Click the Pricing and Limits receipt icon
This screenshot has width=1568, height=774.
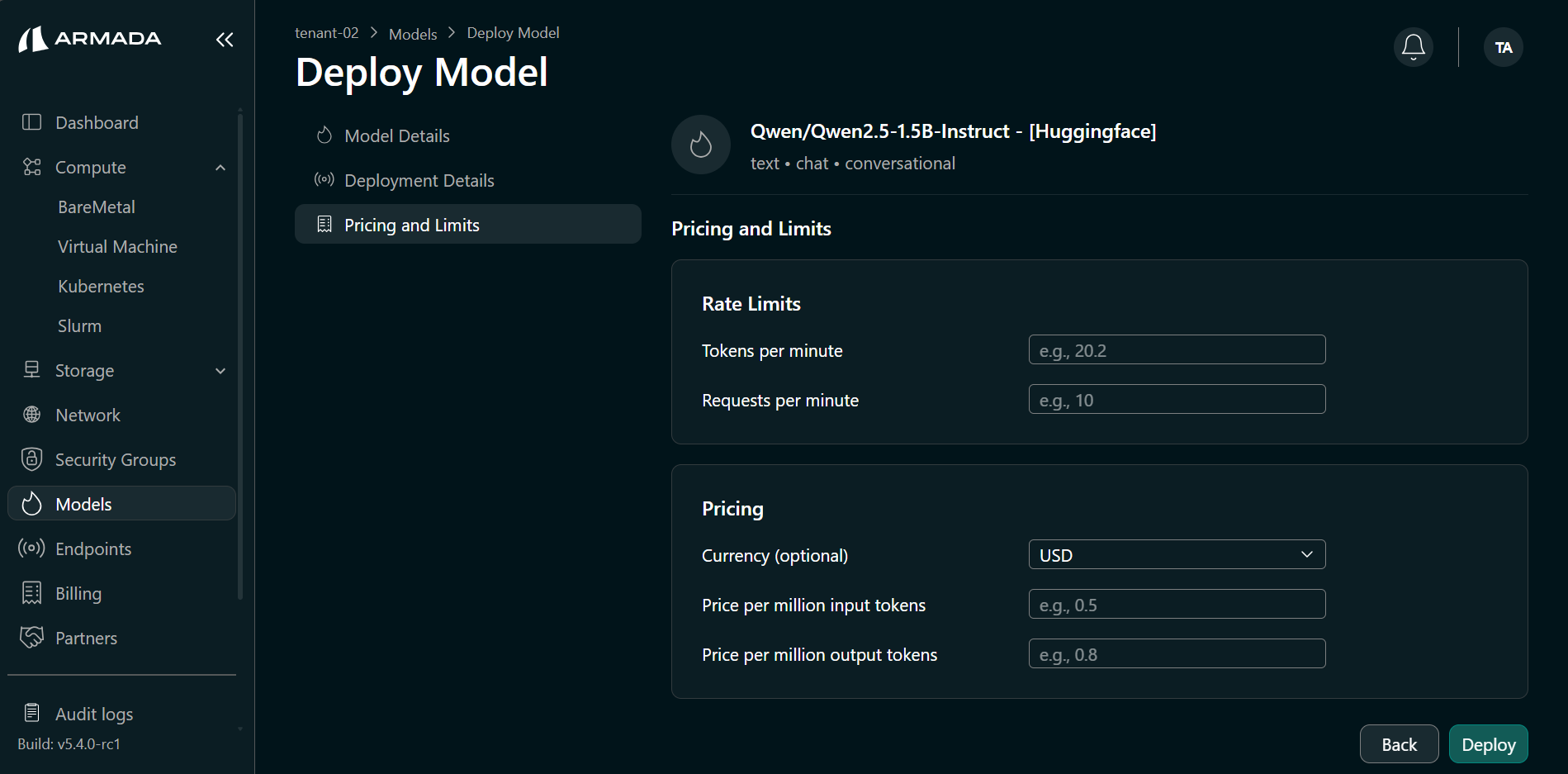point(324,224)
